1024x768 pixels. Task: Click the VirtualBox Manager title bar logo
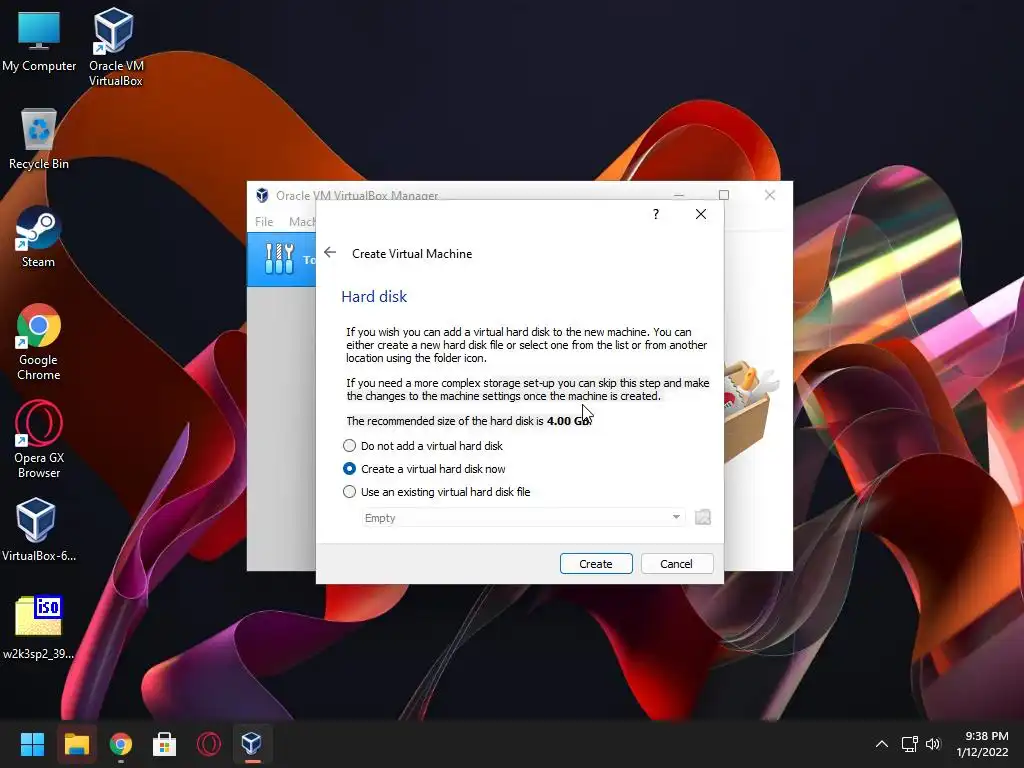263,195
